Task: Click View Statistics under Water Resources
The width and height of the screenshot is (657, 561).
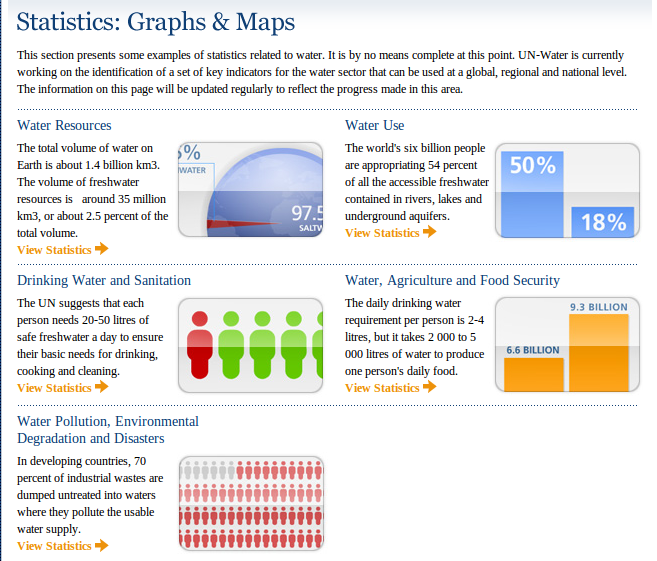Action: coord(54,249)
